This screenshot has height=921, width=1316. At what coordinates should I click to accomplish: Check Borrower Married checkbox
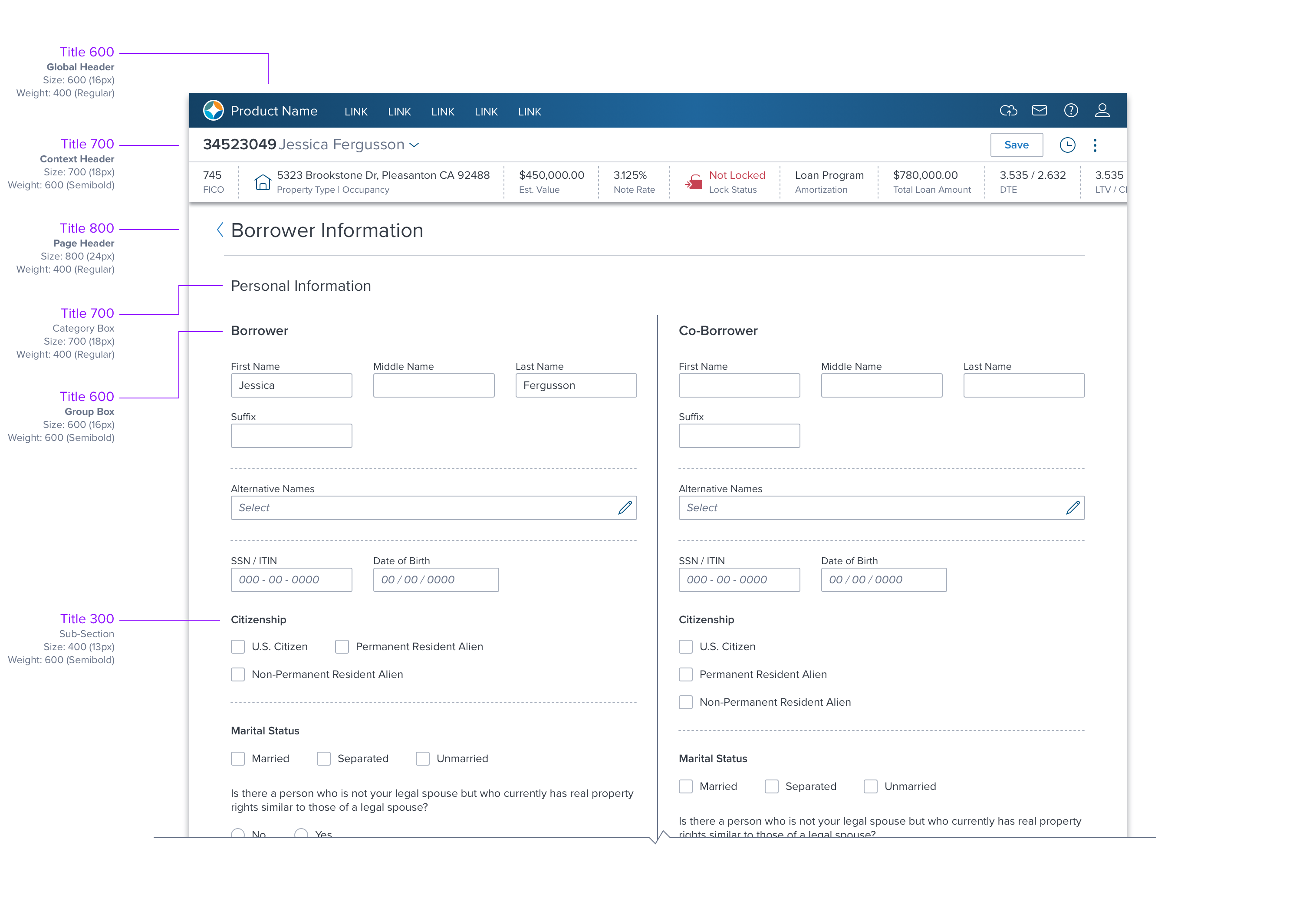point(238,758)
